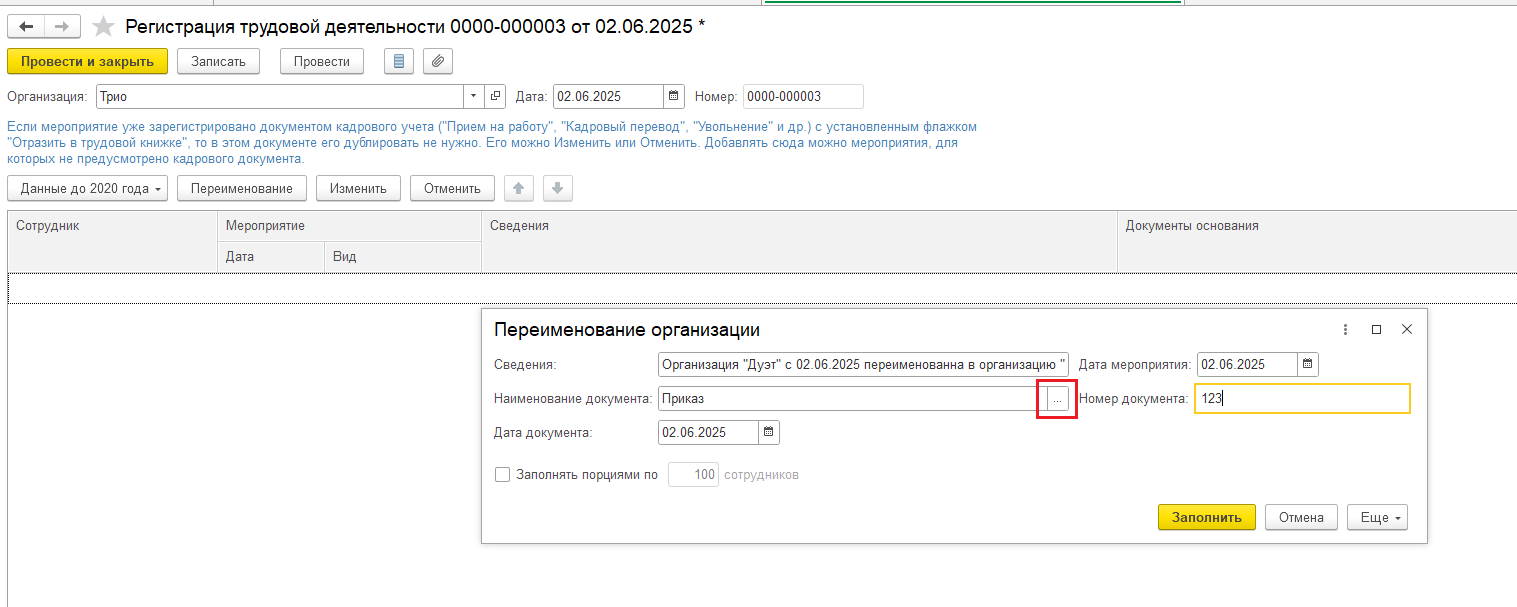Open the Еще dropdown menu
1517x607 pixels.
pyautogui.click(x=1377, y=517)
